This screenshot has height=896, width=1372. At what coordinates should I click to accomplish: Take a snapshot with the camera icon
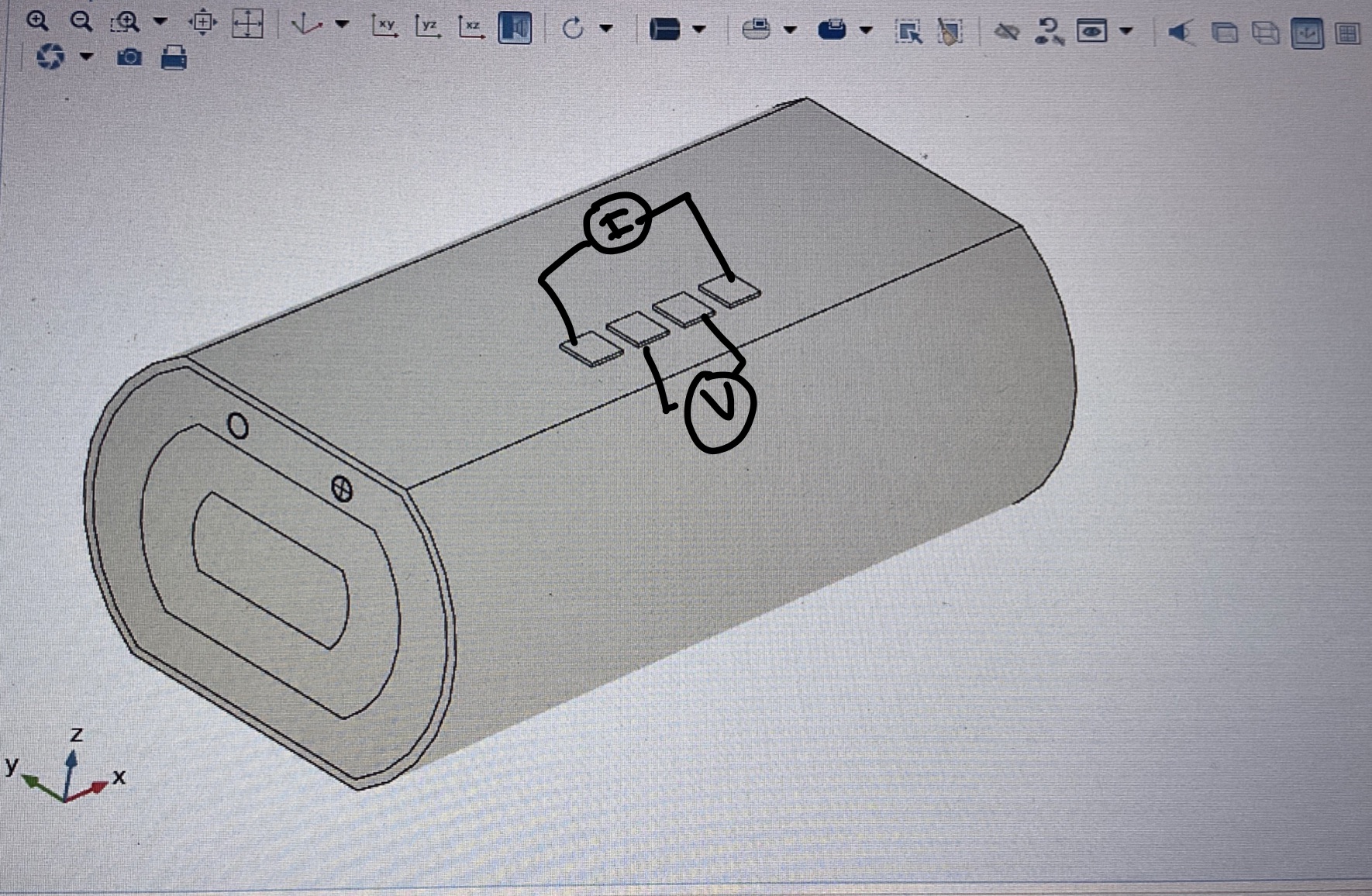[129, 57]
